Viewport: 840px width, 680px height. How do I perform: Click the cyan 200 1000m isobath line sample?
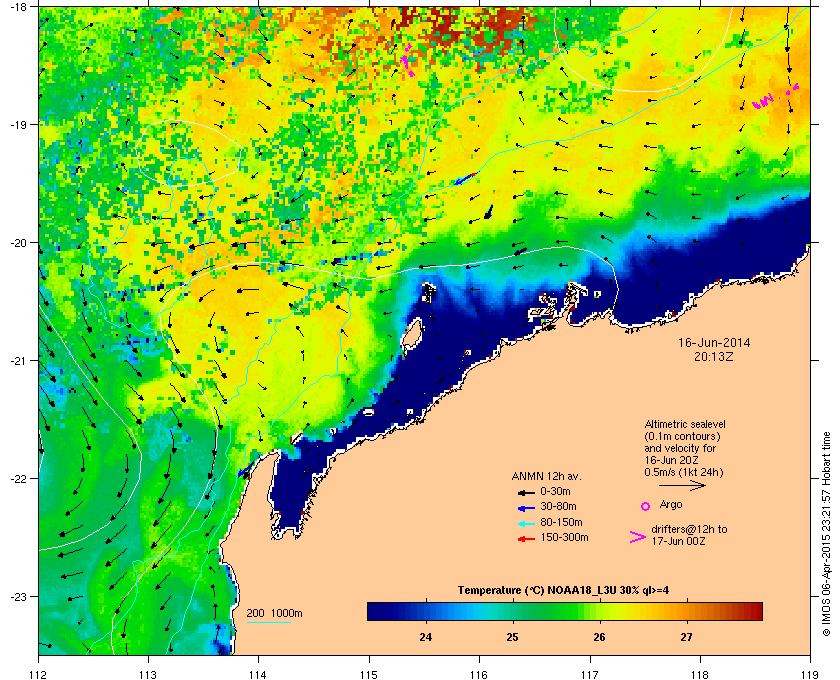pos(268,622)
